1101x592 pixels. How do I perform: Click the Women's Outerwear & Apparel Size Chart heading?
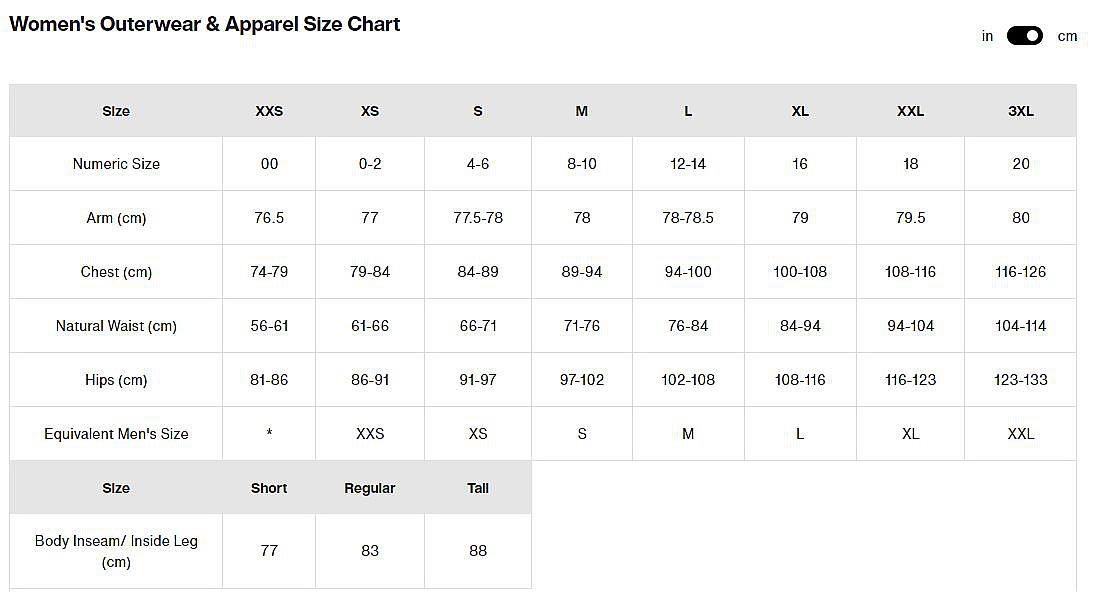204,25
